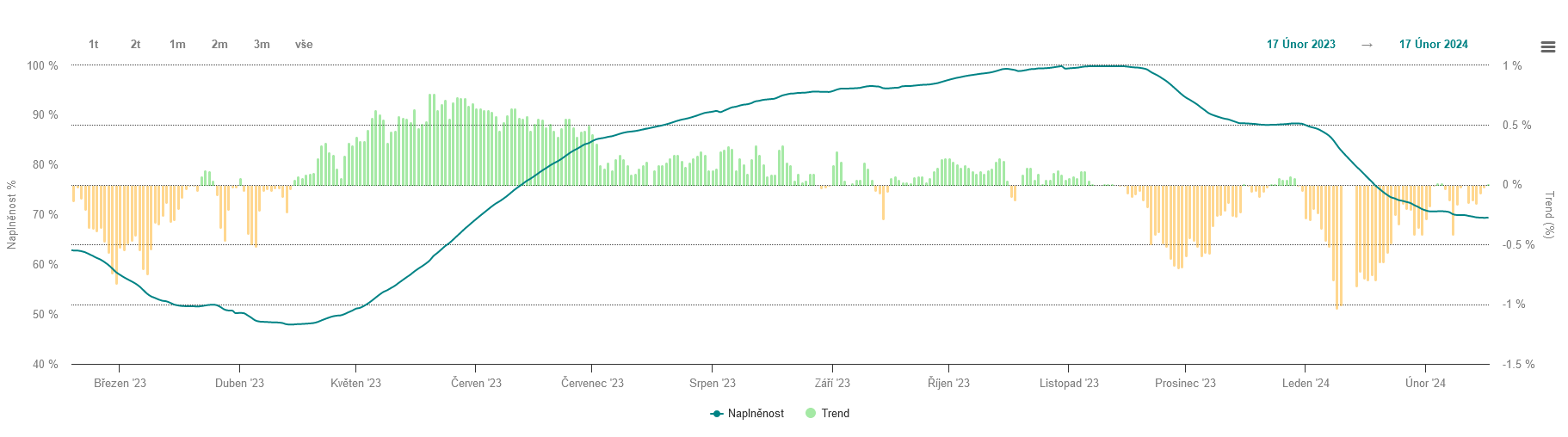This screenshot has height=437, width=1568.
Task: Click the Listopad '23 axis label
Action: click(1069, 384)
